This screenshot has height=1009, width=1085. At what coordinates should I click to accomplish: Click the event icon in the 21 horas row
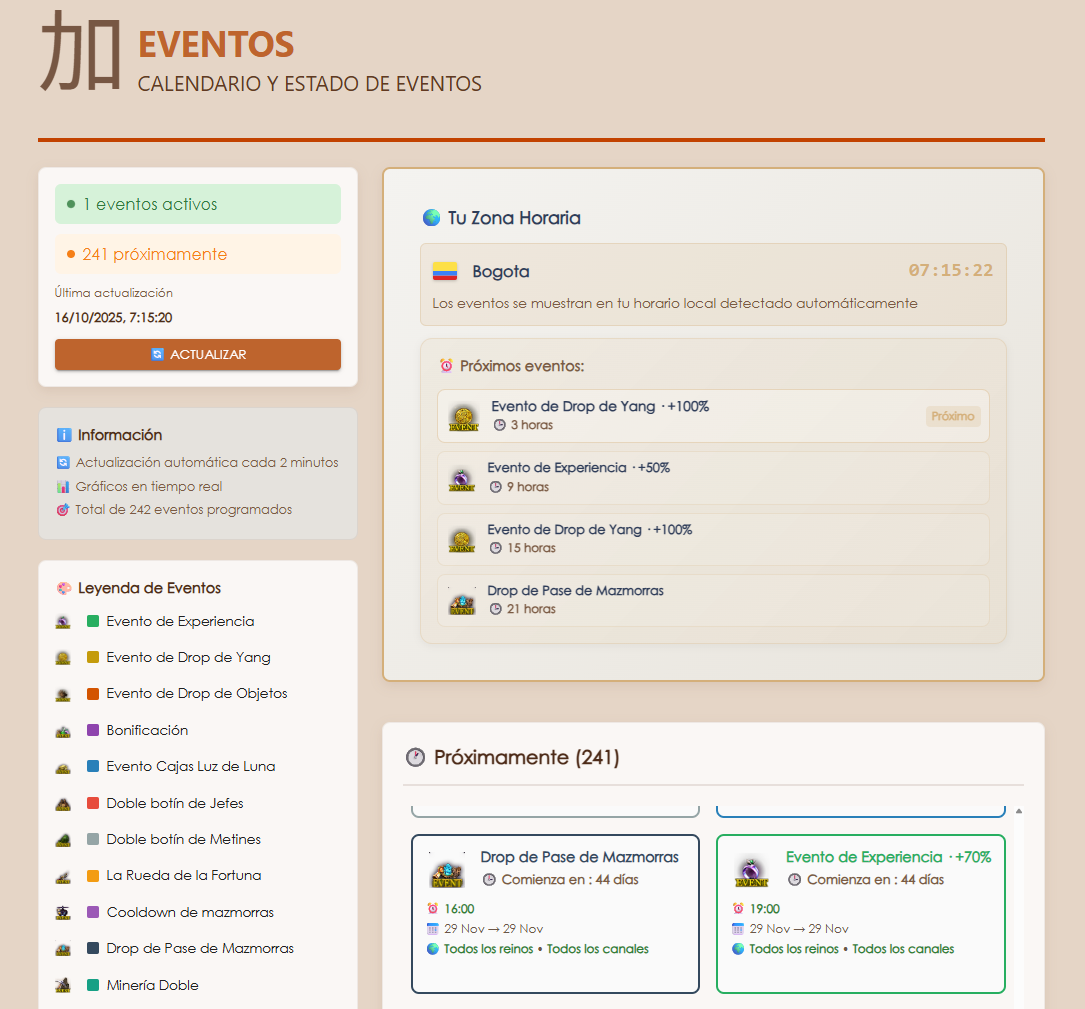pyautogui.click(x=462, y=601)
